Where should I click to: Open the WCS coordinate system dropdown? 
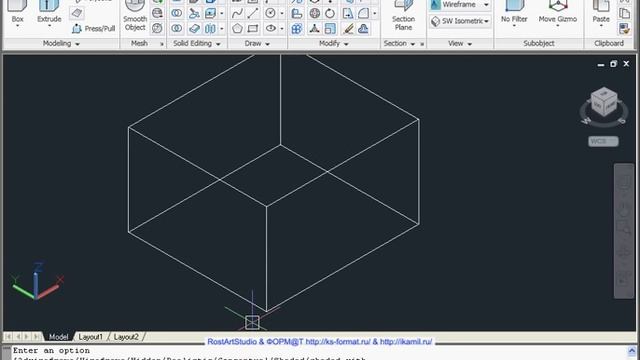click(x=603, y=141)
